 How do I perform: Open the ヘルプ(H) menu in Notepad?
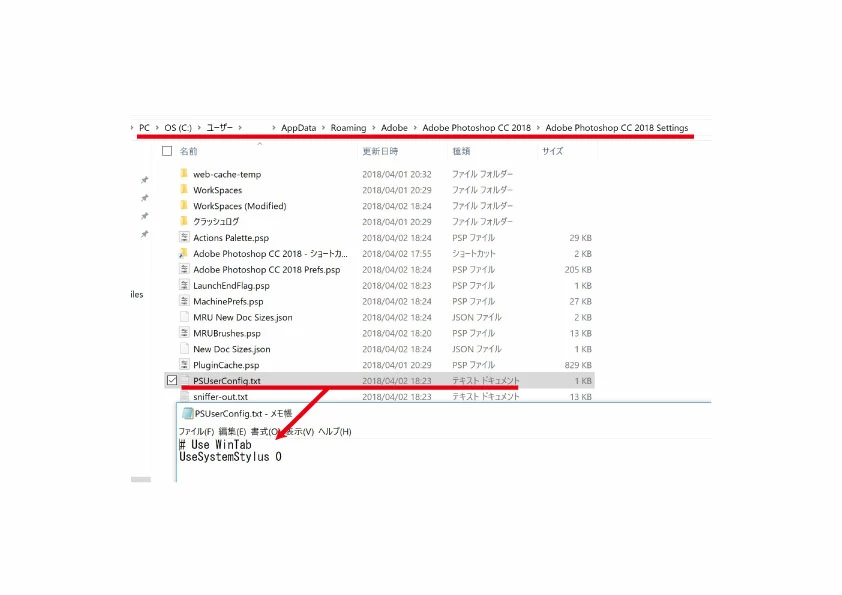pos(335,431)
